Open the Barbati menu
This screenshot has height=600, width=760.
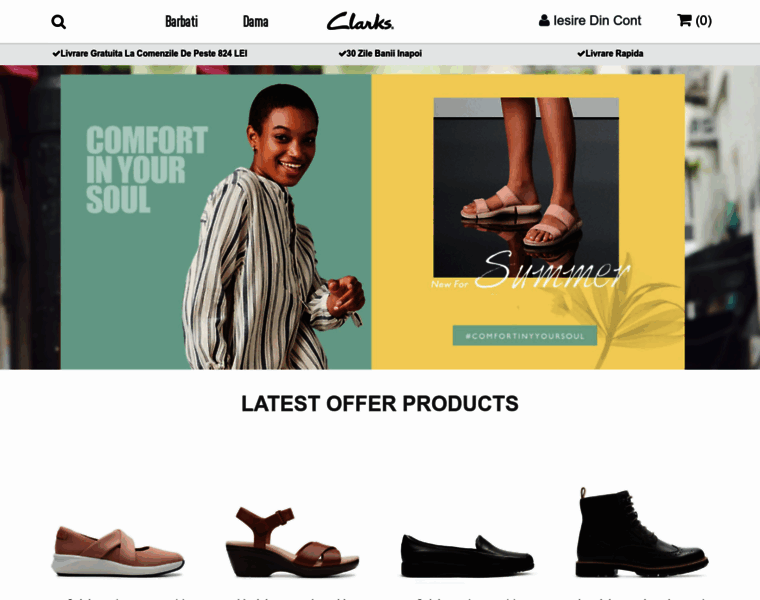181,21
